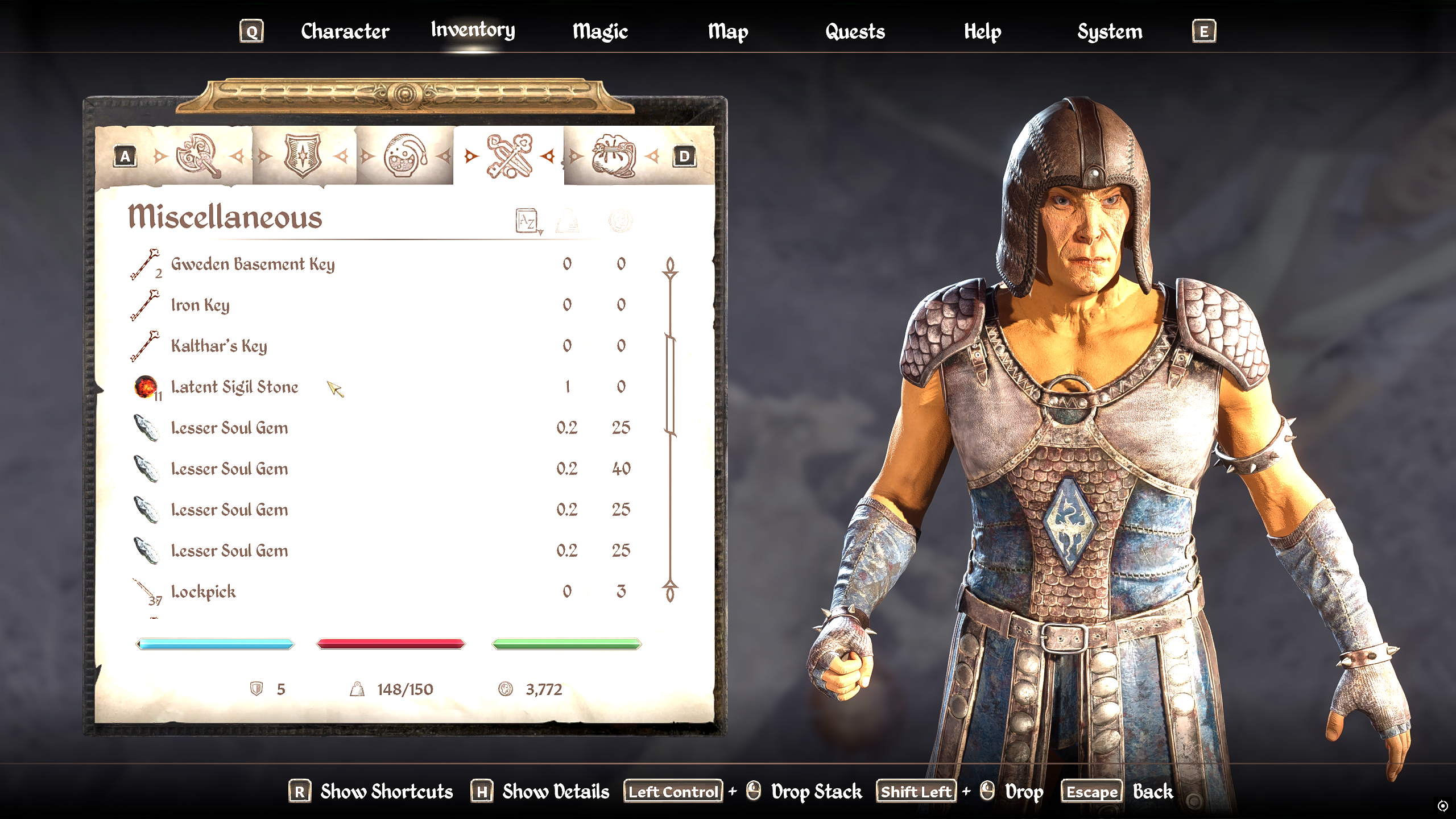Click the scrollbar up arrow

671,268
